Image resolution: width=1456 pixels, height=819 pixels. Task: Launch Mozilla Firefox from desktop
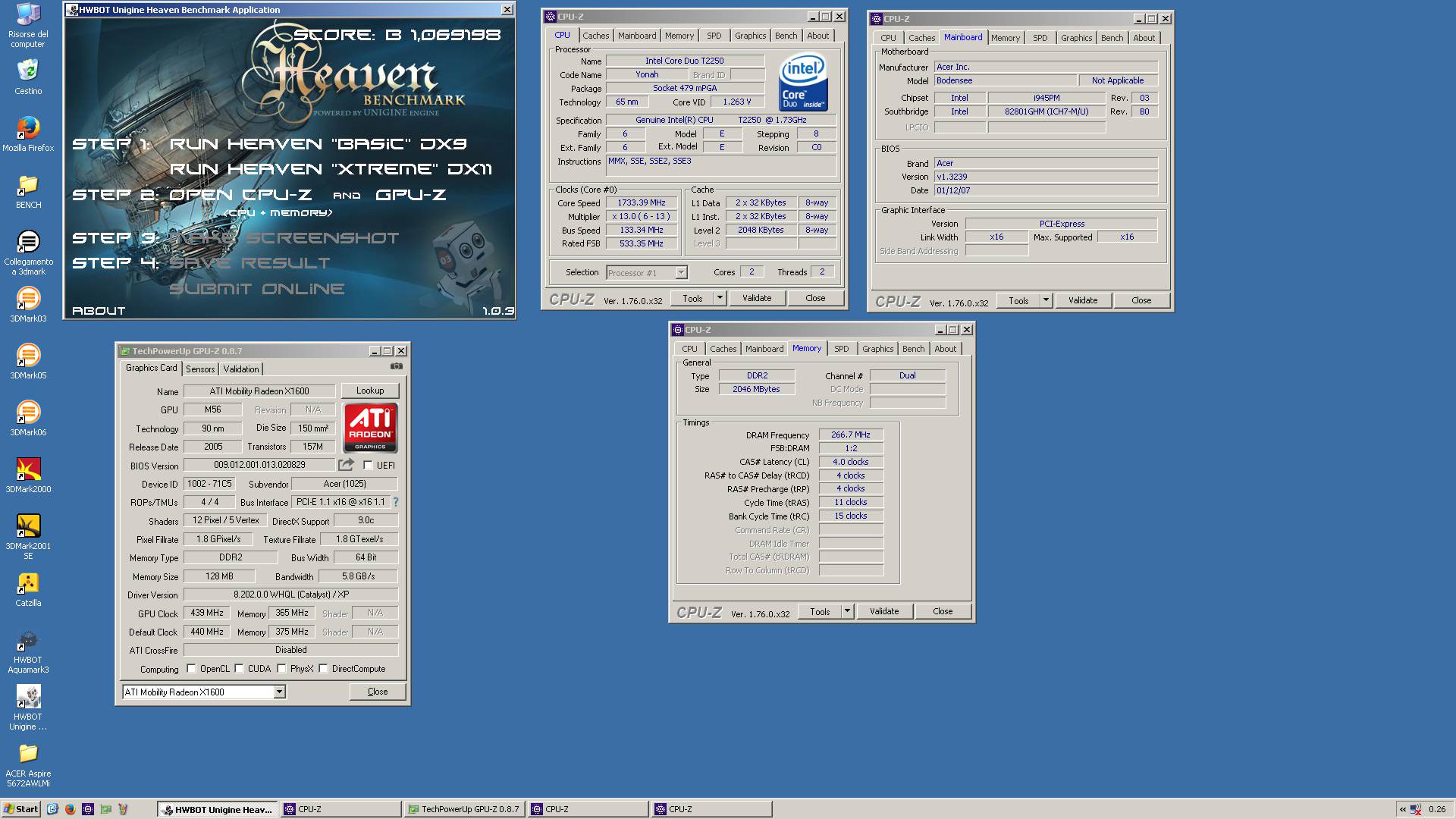[x=28, y=134]
